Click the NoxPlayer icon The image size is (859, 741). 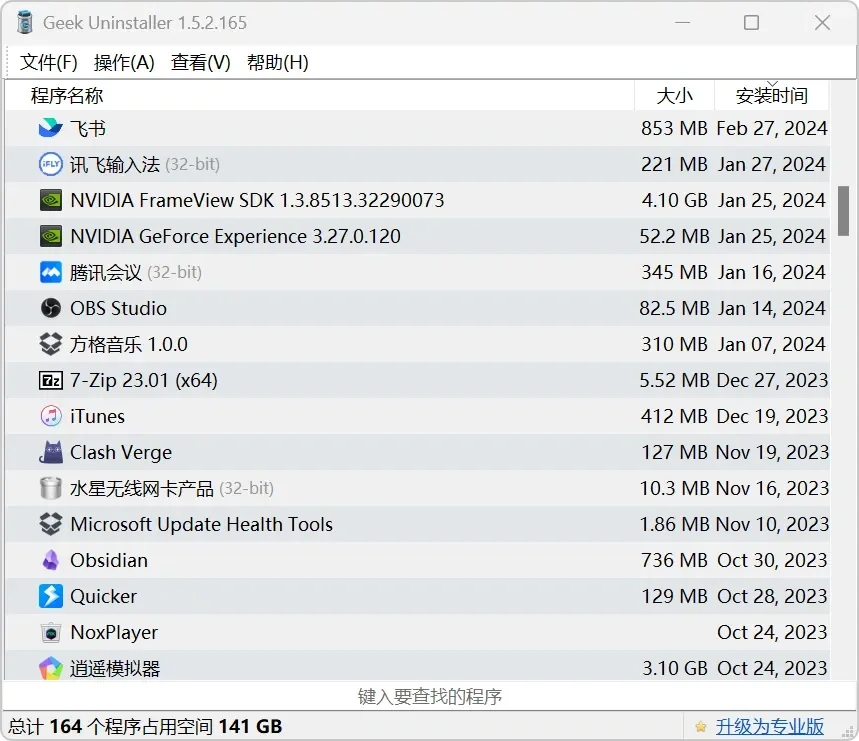(x=50, y=633)
